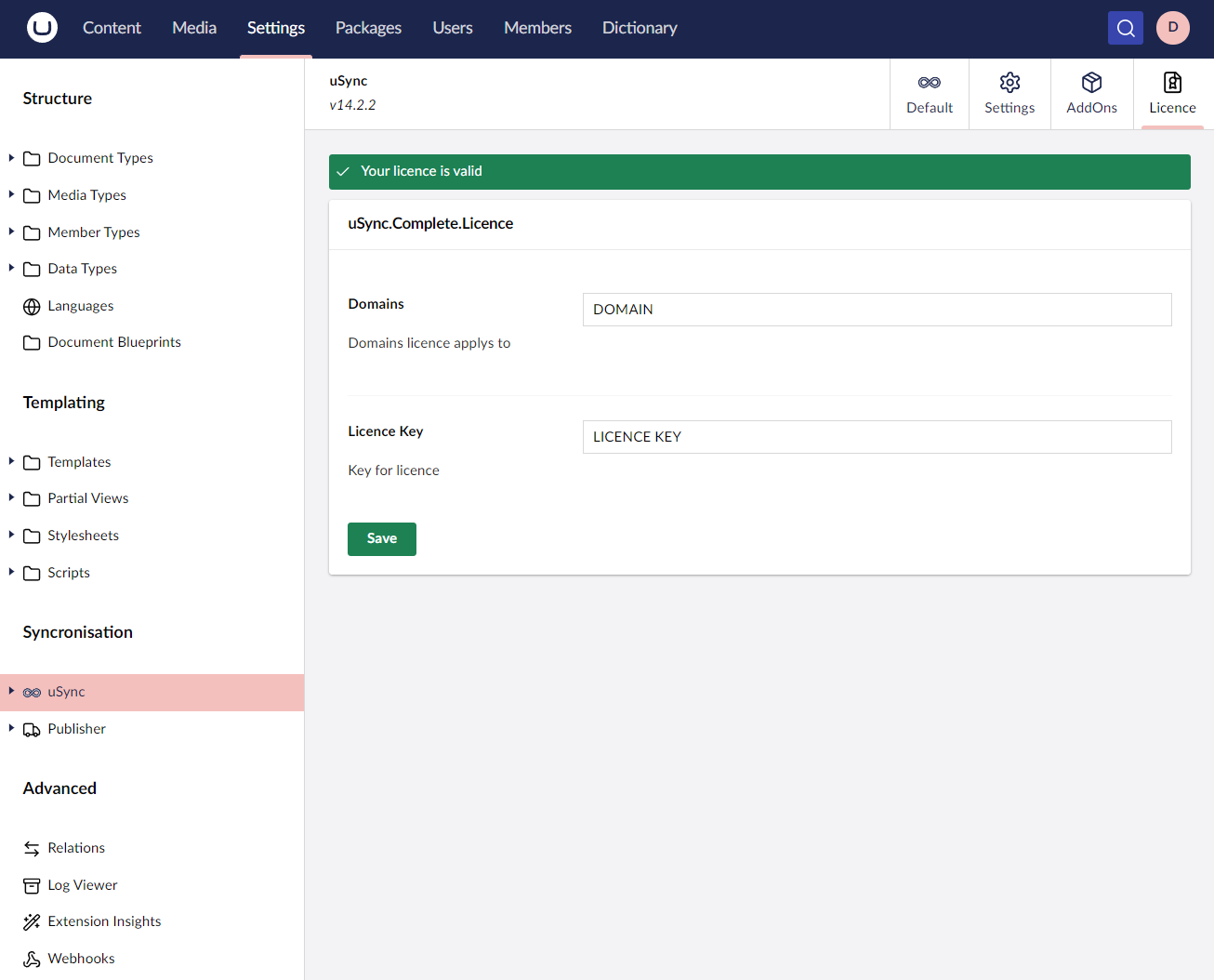Click the Media Types folder icon

[32, 195]
